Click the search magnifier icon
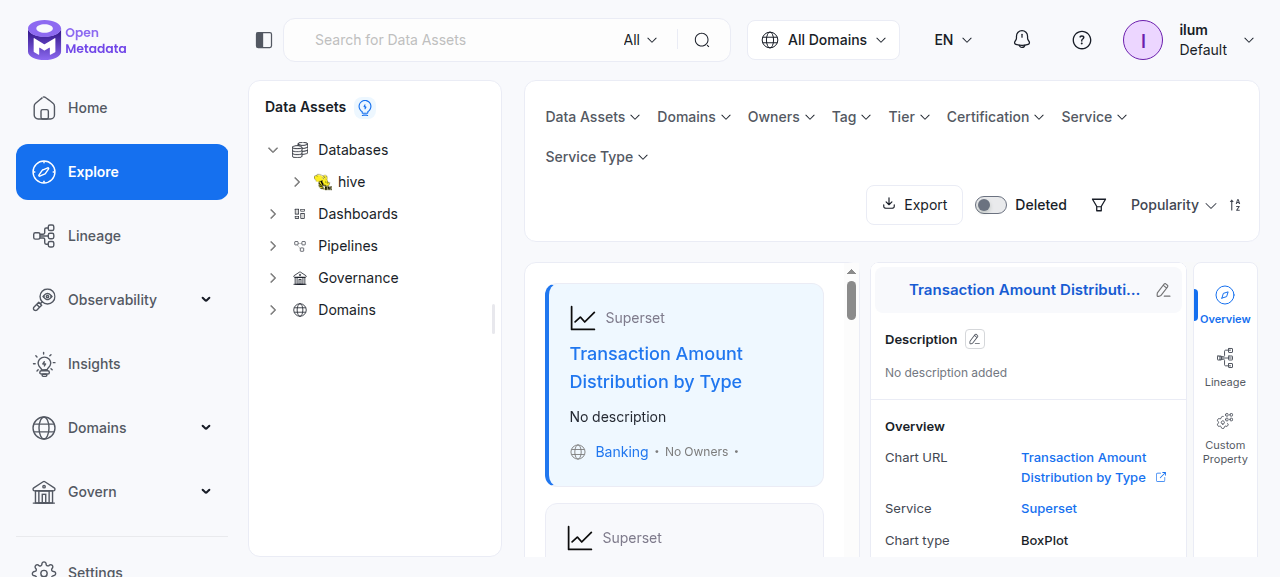This screenshot has height=577, width=1280. coord(702,40)
